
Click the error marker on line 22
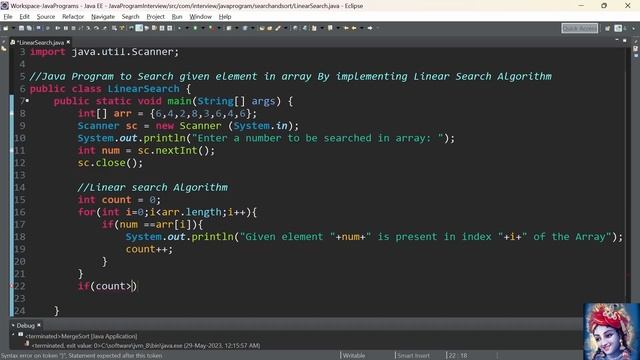(12, 286)
